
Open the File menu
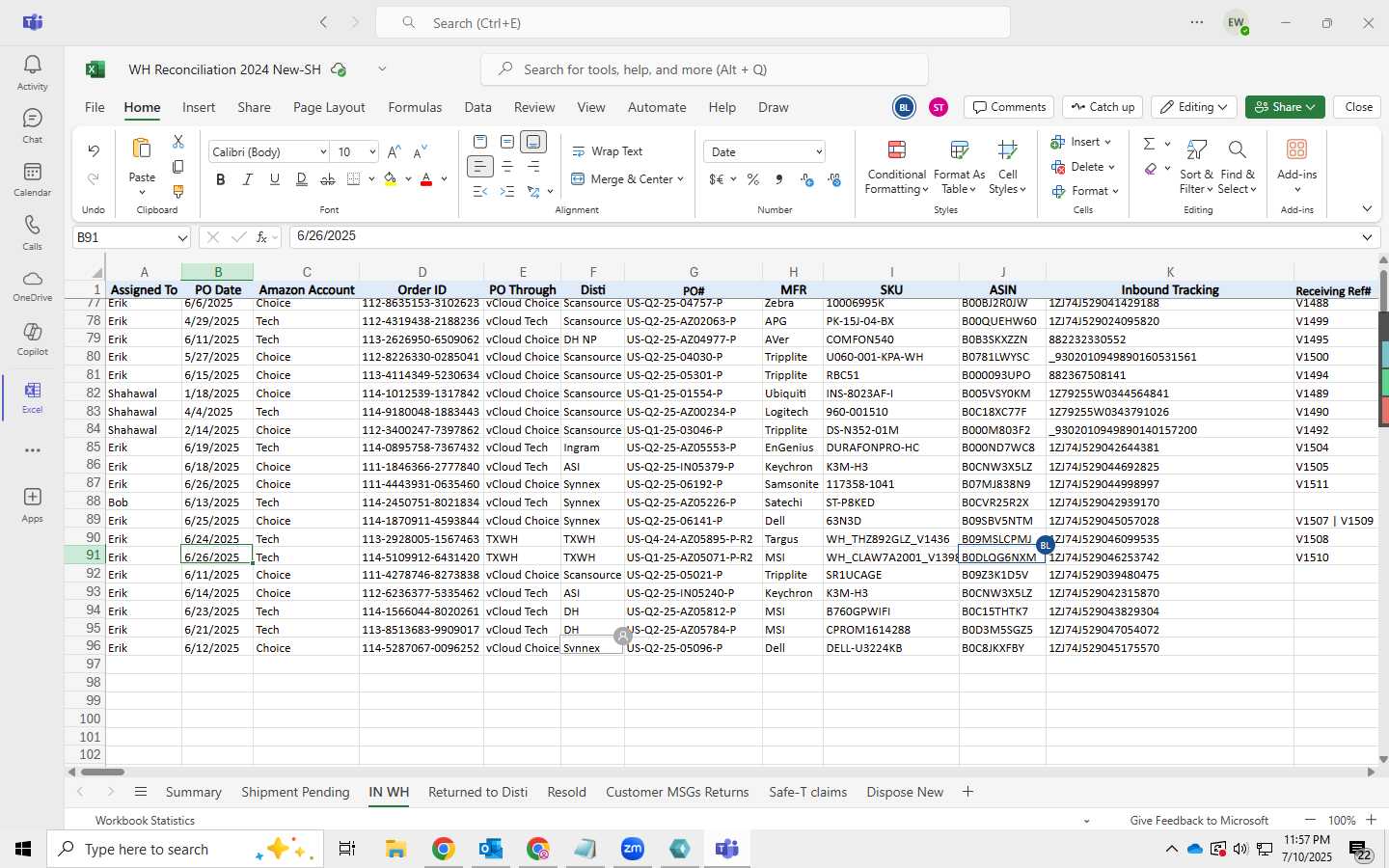point(95,107)
